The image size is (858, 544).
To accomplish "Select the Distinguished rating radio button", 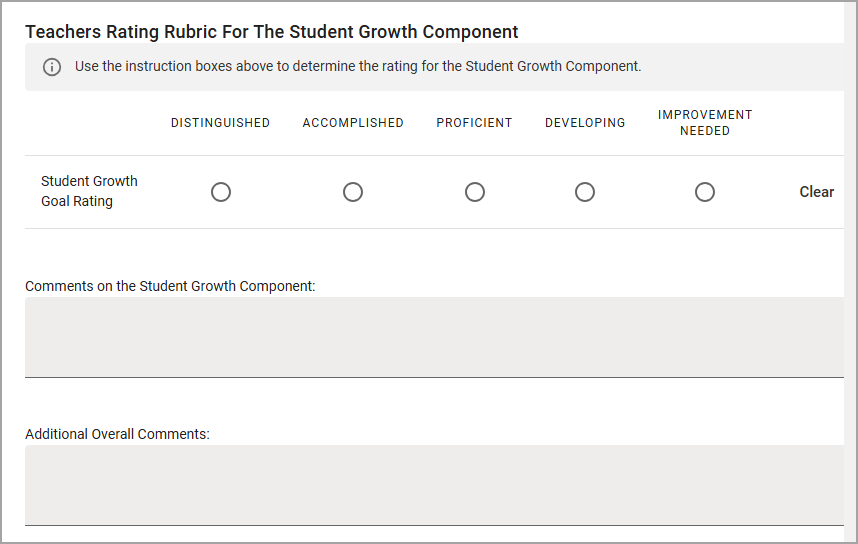I will [x=221, y=192].
